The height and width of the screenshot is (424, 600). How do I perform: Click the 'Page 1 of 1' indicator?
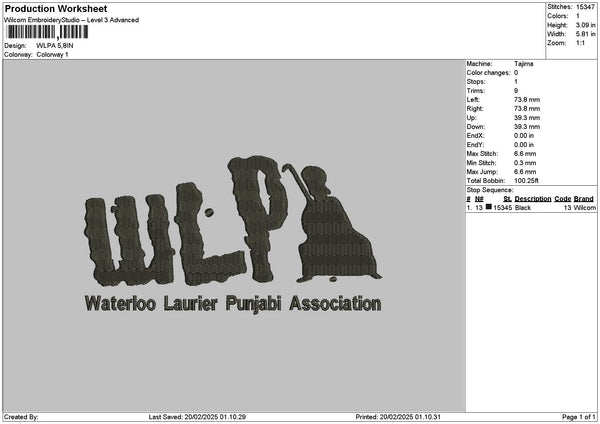tap(579, 417)
